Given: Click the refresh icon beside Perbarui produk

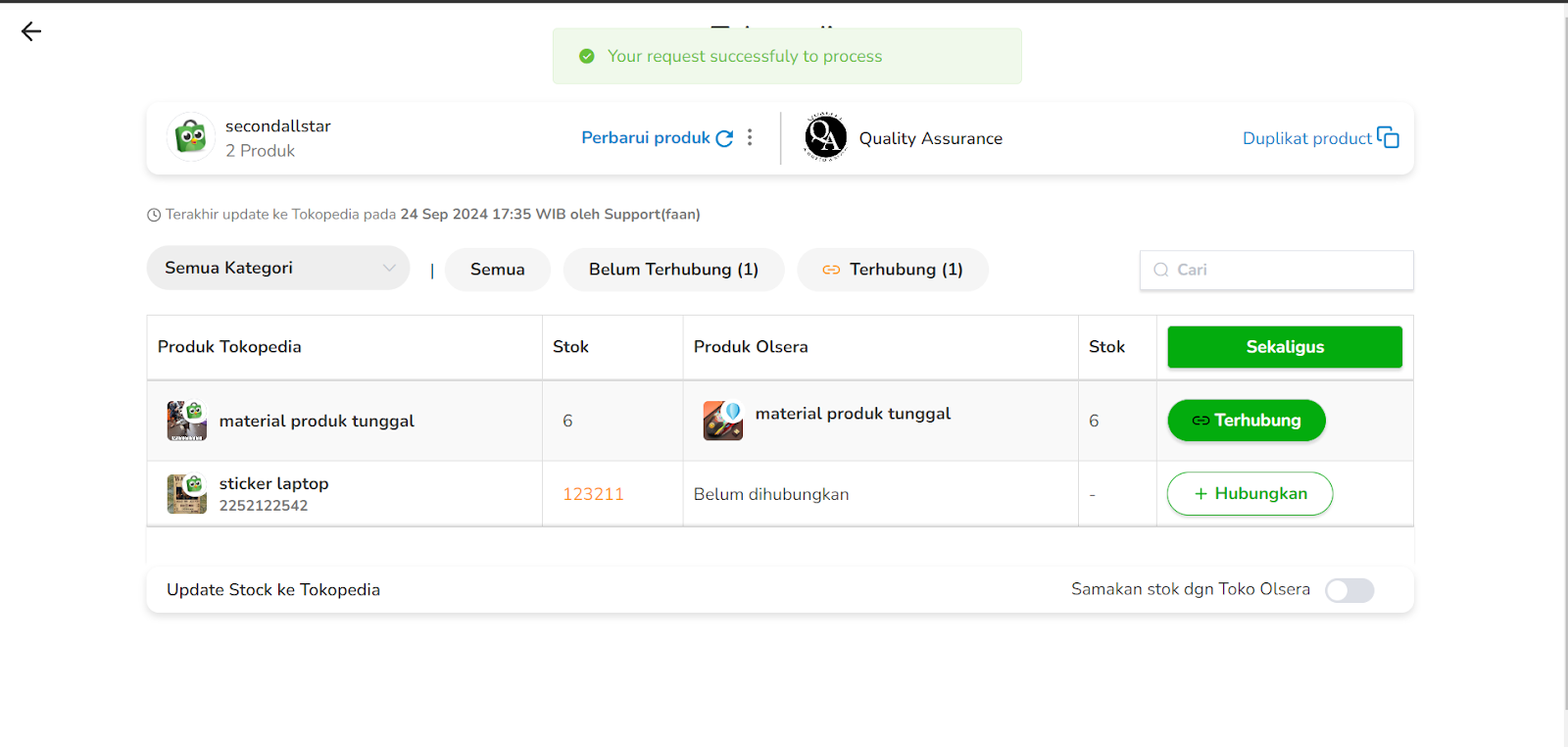Looking at the screenshot, I should 724,138.
